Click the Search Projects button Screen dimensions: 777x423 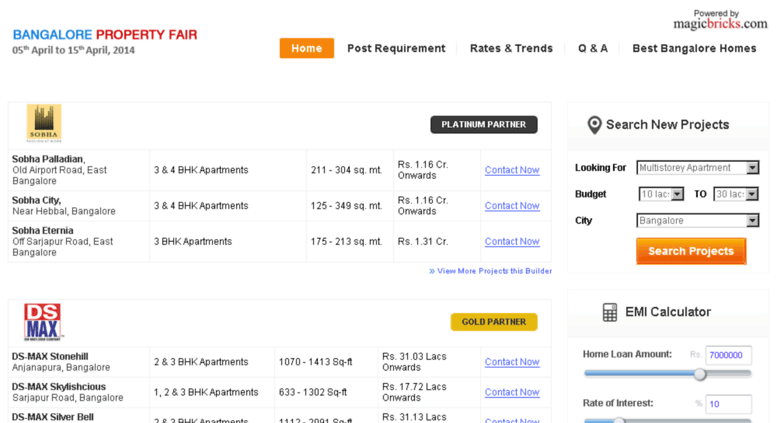point(691,251)
